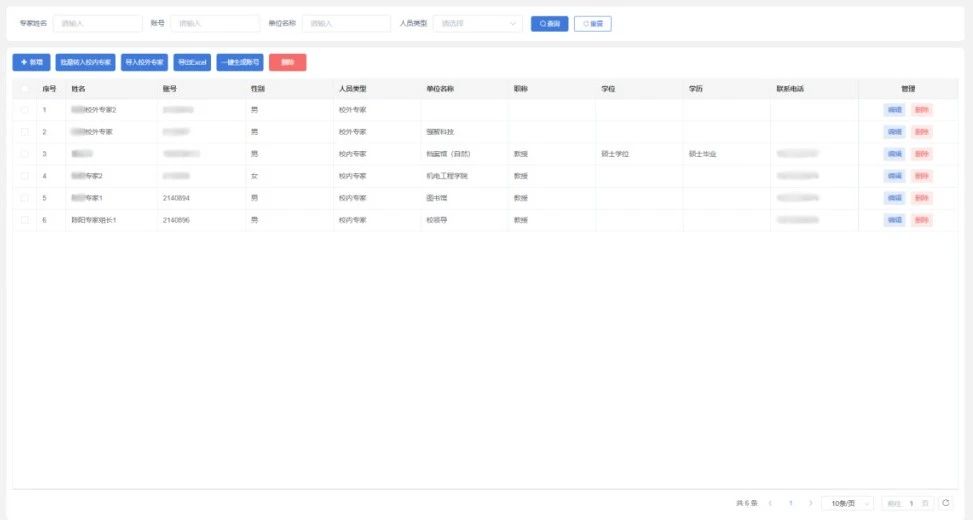The image size is (973, 520).
Task: Click the 专家姓名 input field
Action: 97,23
